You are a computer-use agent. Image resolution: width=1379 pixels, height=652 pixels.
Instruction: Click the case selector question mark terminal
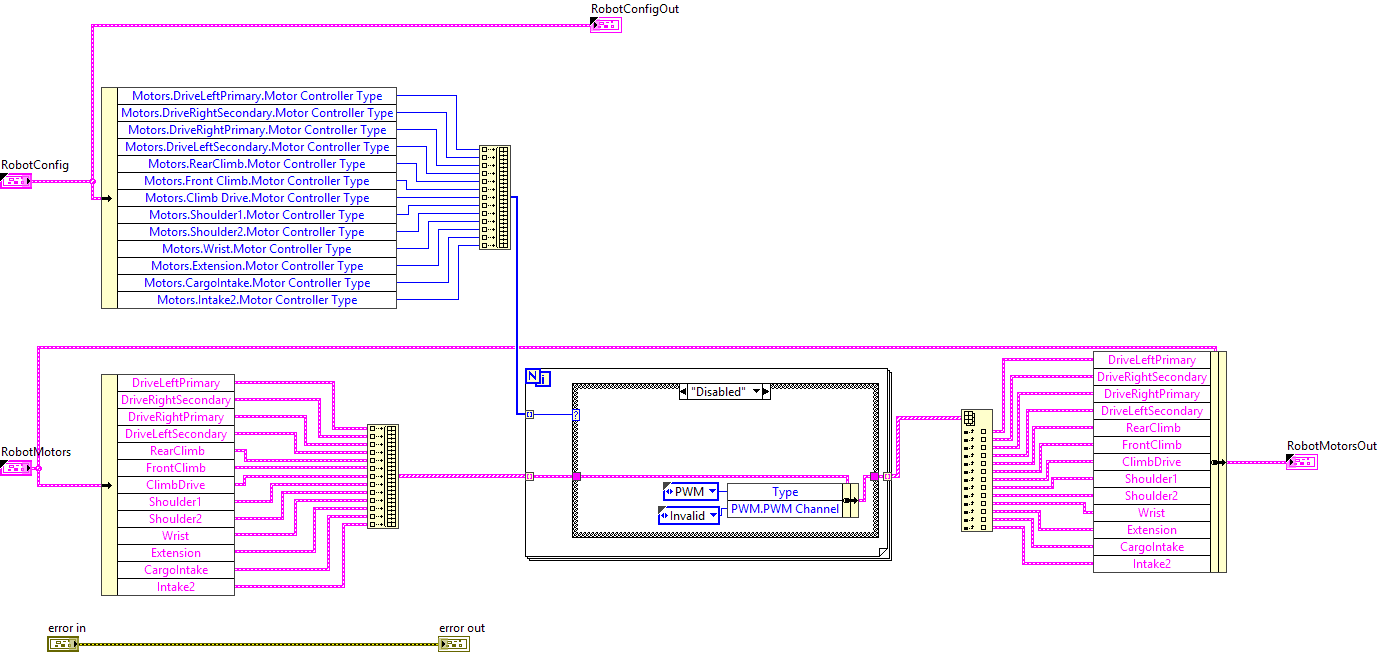tap(576, 413)
